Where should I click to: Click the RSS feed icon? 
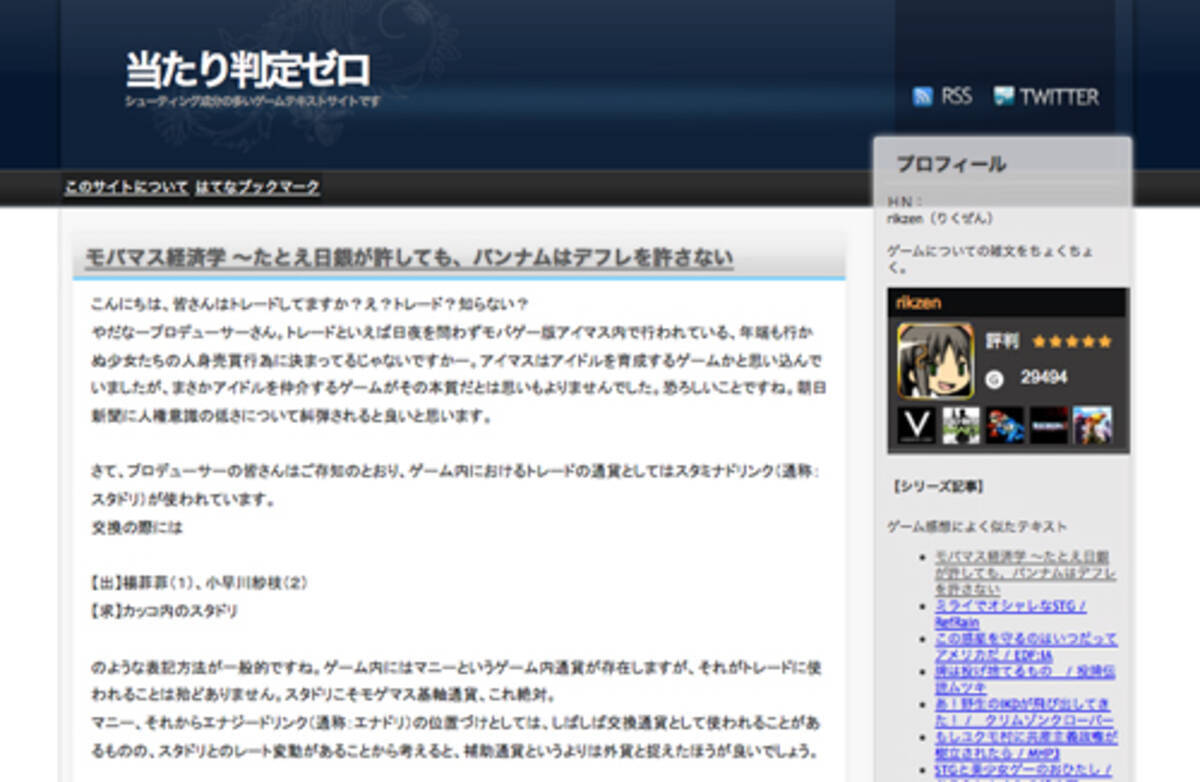922,97
